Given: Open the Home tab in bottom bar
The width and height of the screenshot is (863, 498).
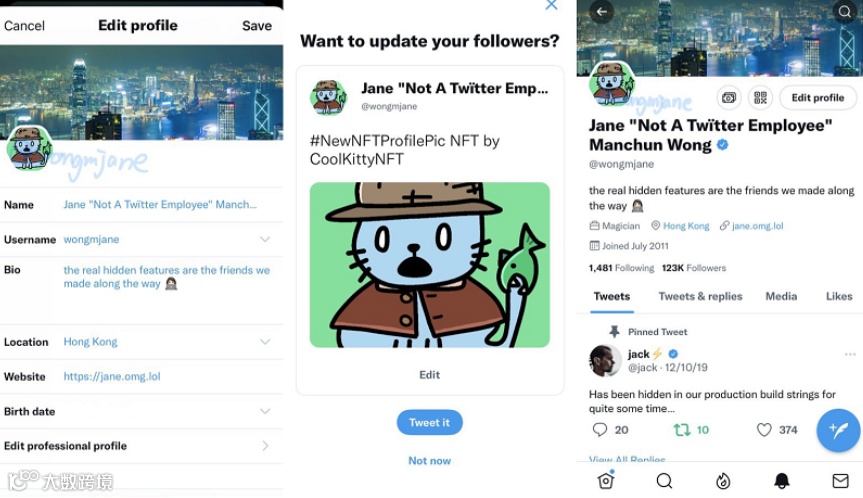Looking at the screenshot, I should point(605,480).
